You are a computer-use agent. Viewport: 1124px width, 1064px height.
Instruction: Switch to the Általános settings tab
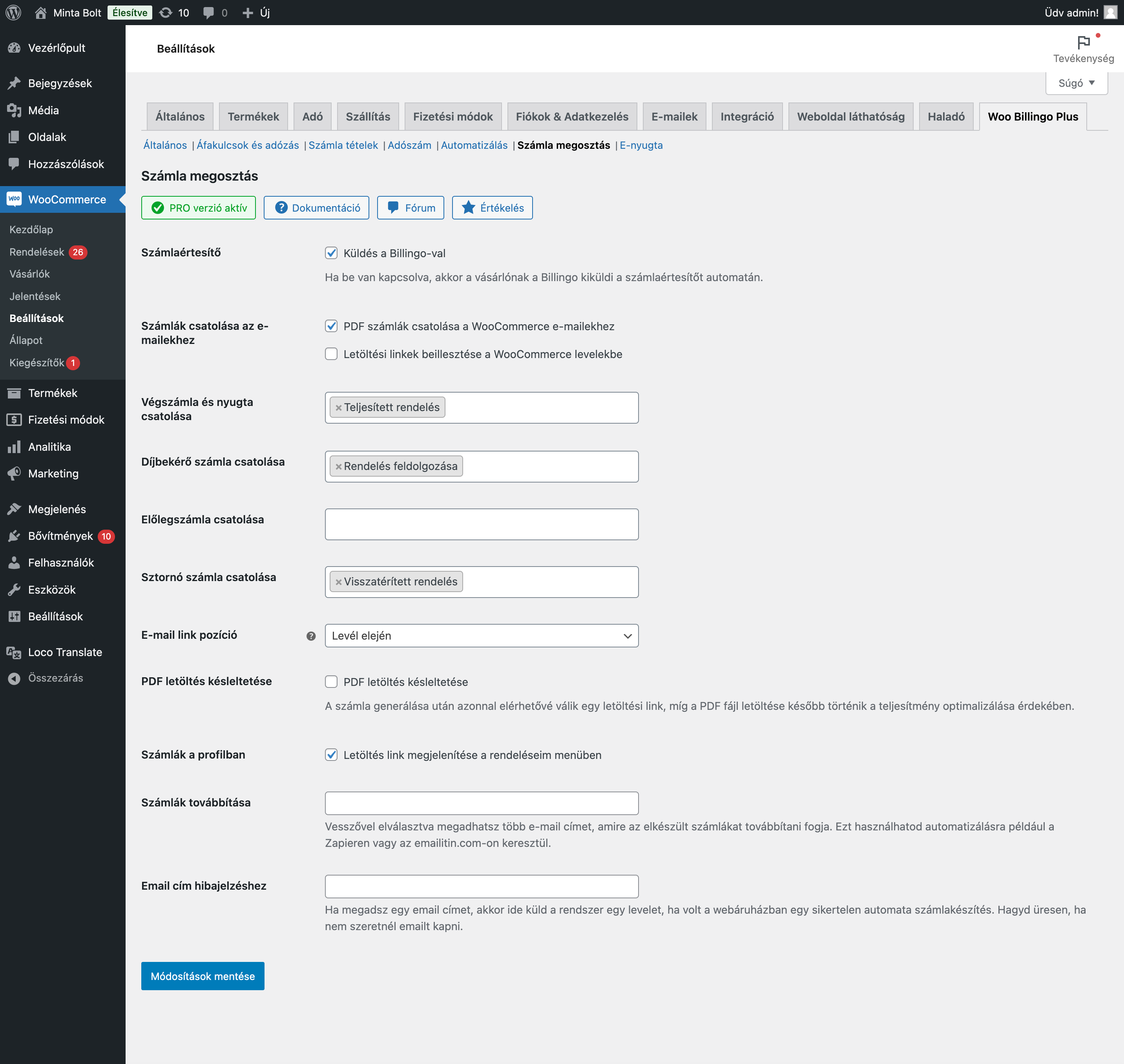(x=180, y=117)
